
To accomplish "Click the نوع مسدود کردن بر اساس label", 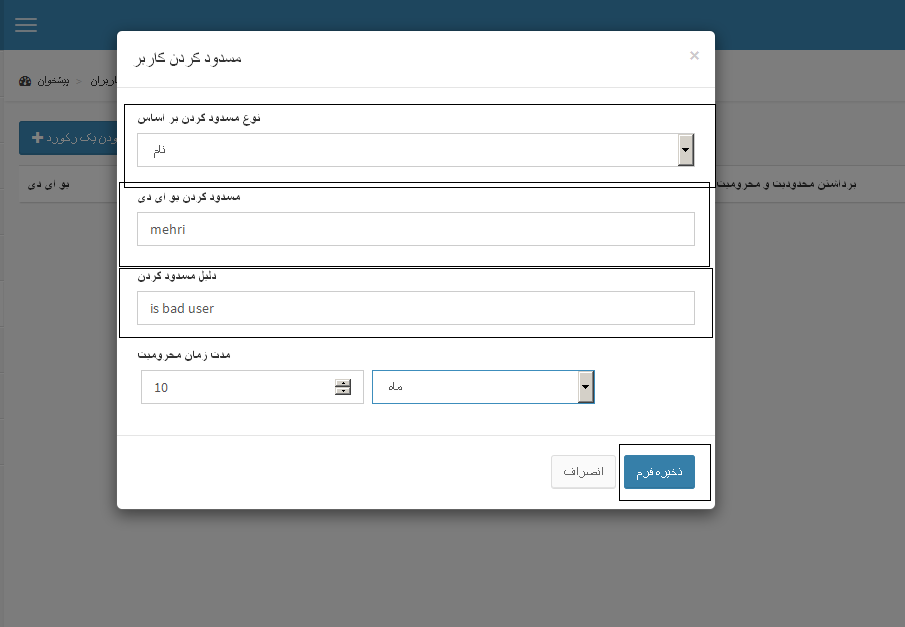I will point(199,118).
